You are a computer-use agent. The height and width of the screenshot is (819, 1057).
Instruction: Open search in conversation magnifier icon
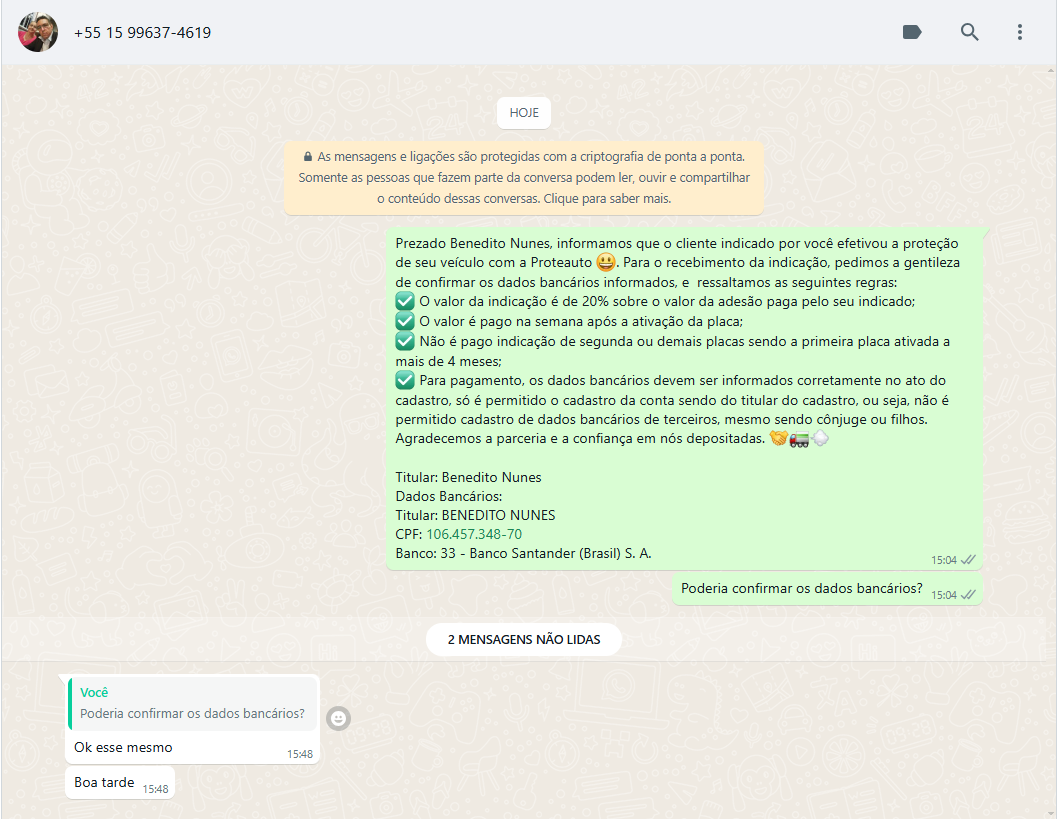969,32
